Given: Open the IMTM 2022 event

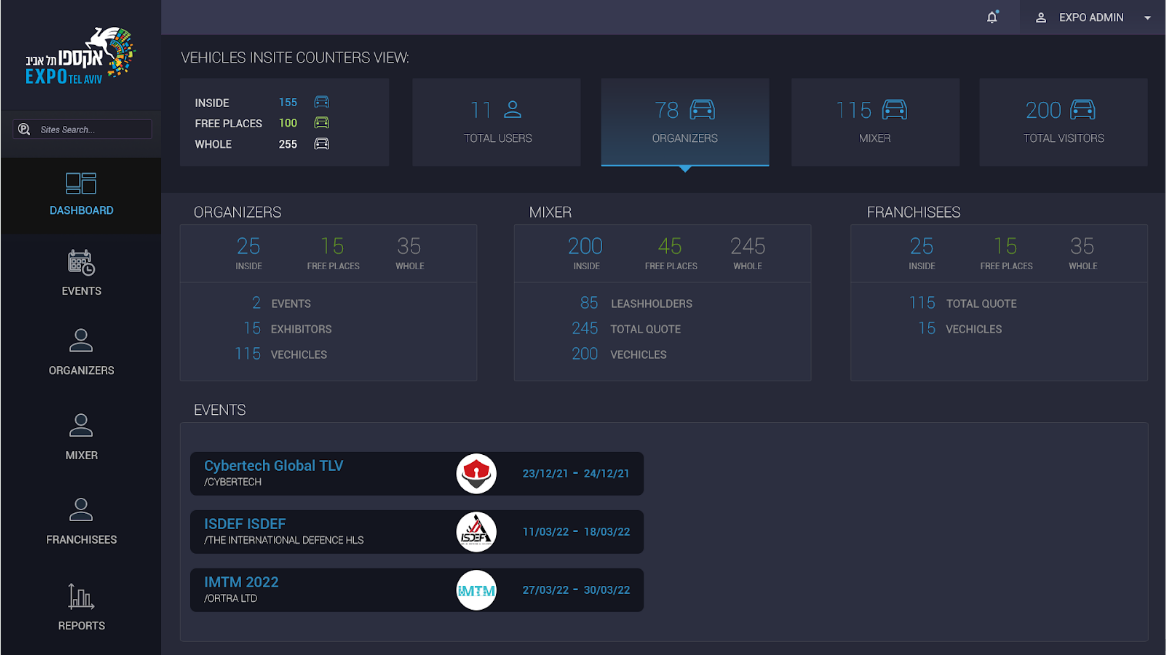Looking at the screenshot, I should [241, 582].
